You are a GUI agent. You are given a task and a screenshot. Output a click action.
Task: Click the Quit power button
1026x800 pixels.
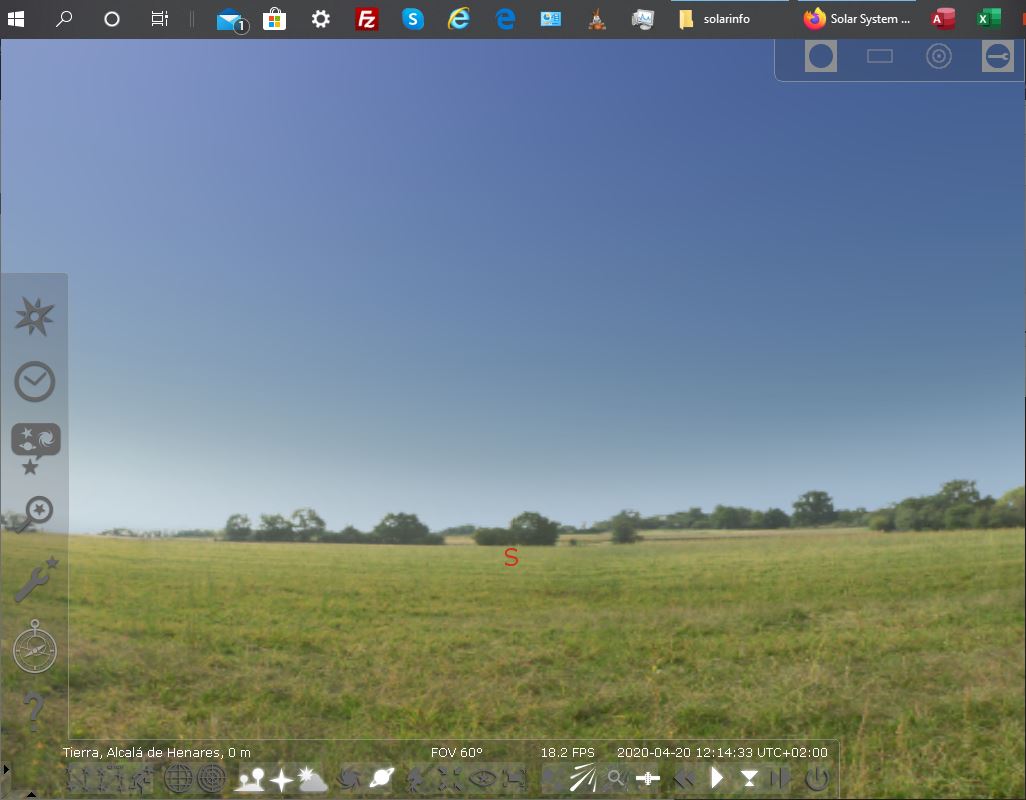(816, 778)
